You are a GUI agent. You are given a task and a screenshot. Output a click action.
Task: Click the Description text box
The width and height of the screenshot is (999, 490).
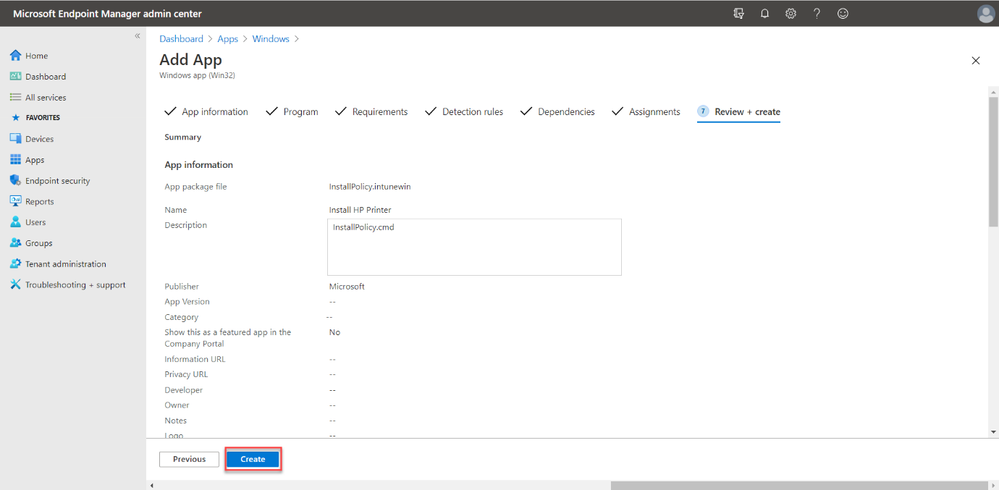[474, 247]
